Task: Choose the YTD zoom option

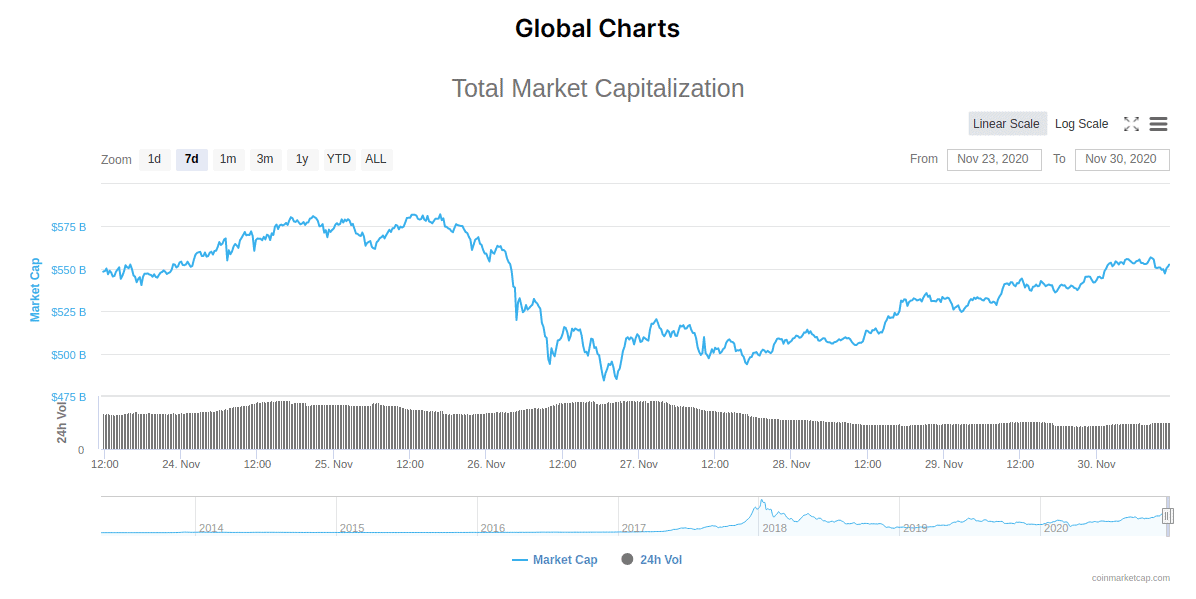Action: tap(339, 159)
